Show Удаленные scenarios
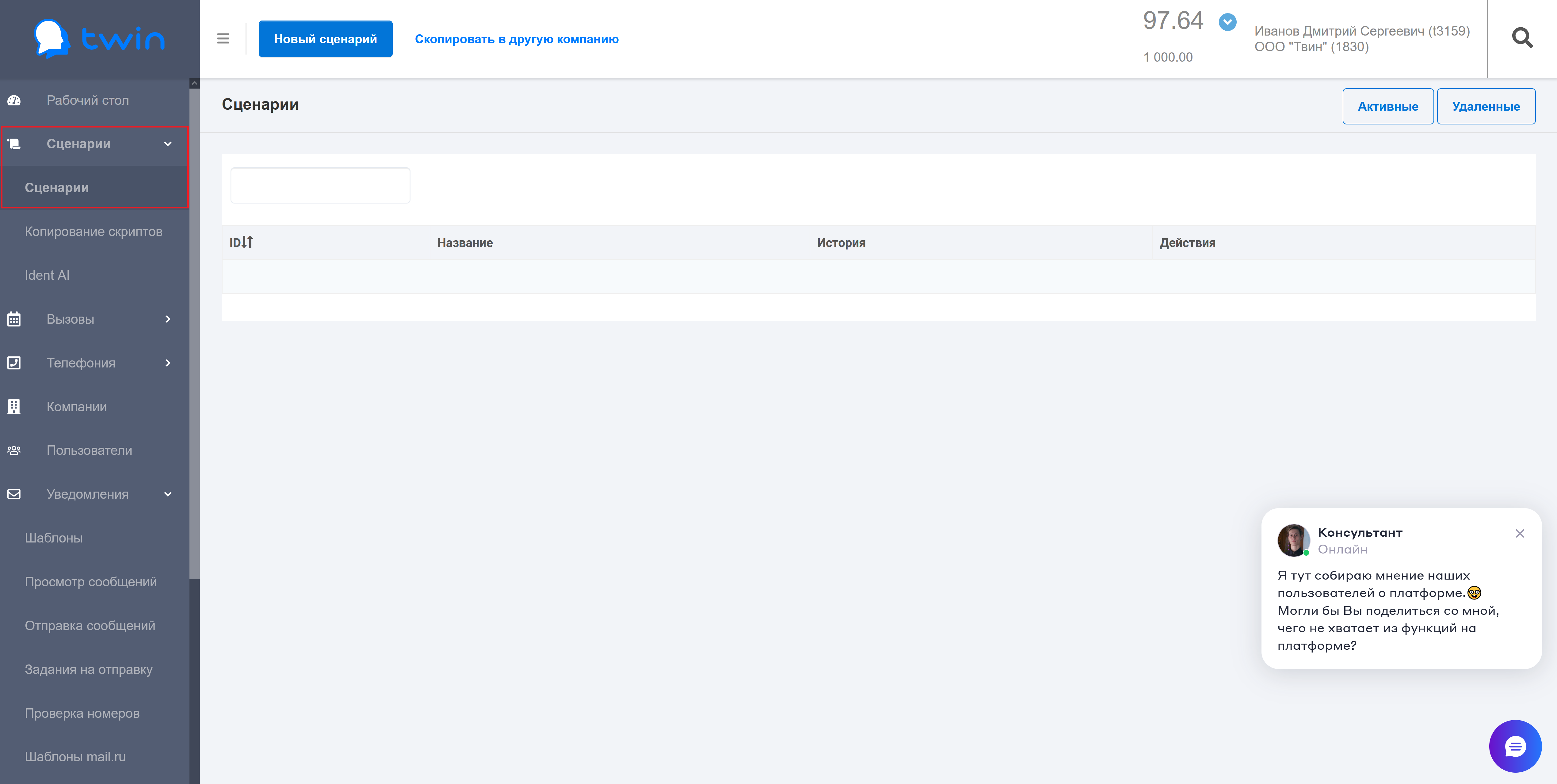The width and height of the screenshot is (1557, 784). (x=1486, y=106)
